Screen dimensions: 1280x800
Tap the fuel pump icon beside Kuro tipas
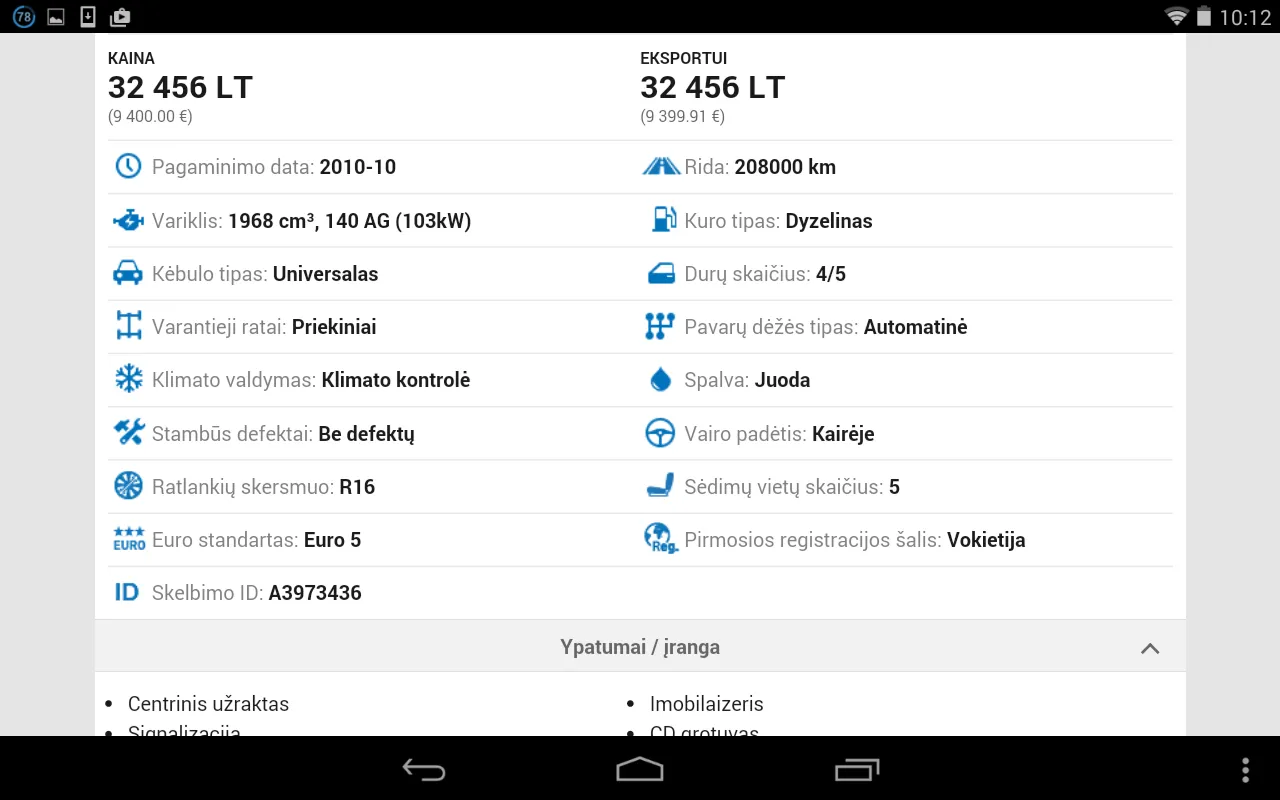[x=663, y=220]
